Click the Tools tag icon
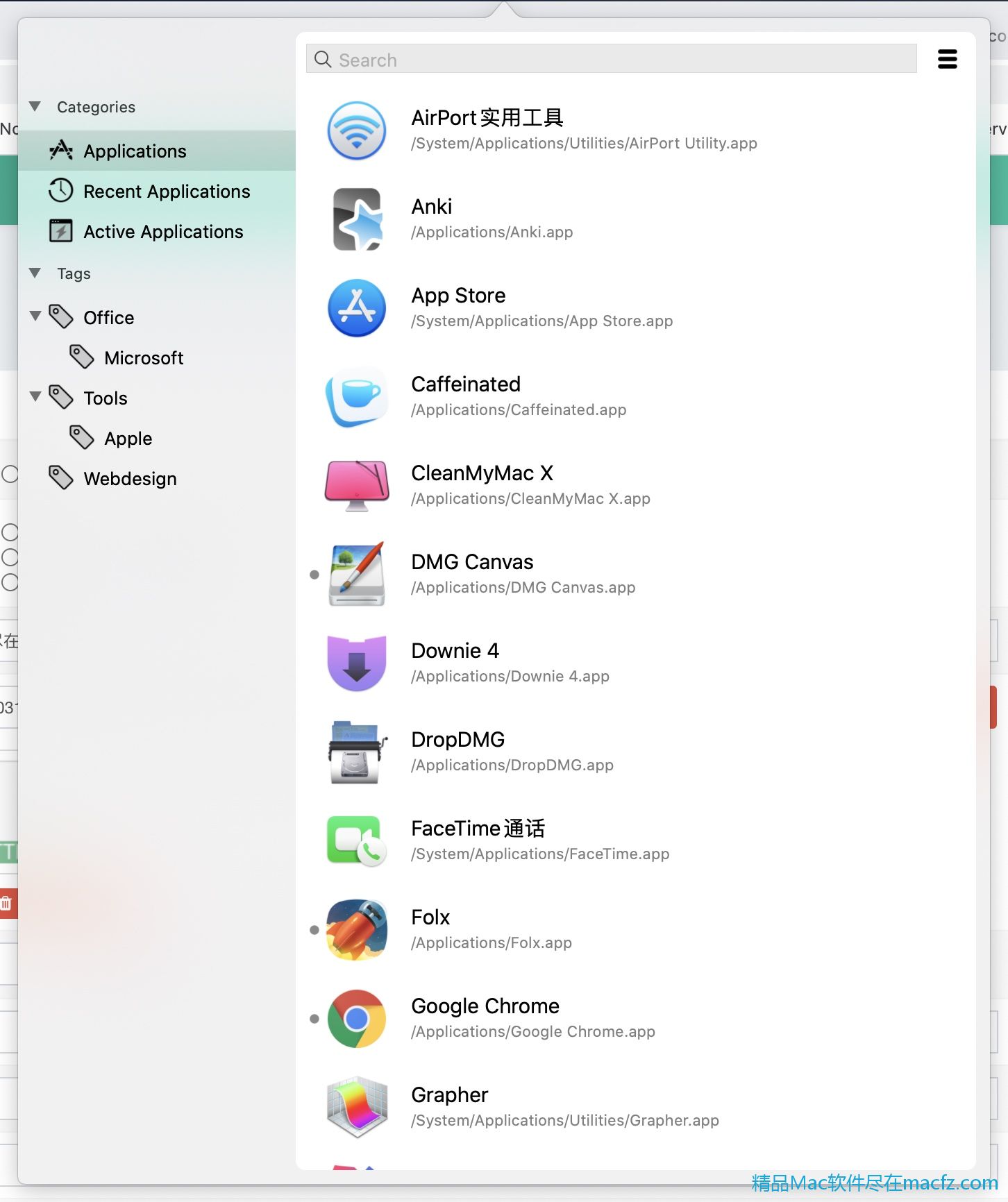Image resolution: width=1008 pixels, height=1202 pixels. coord(61,398)
